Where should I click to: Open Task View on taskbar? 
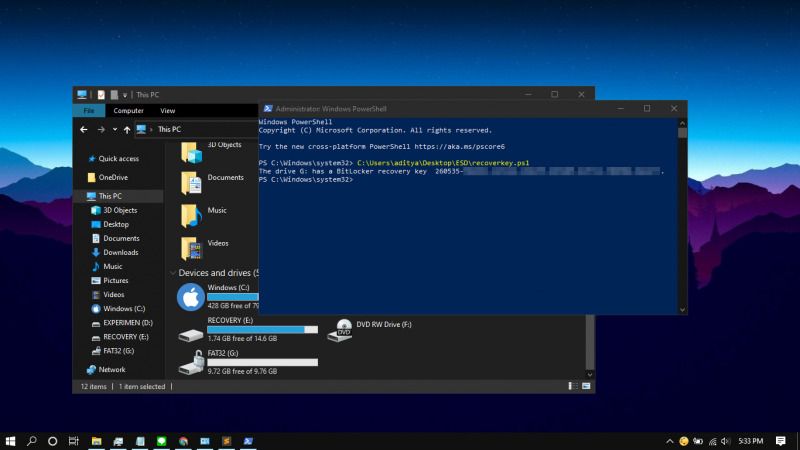(x=74, y=441)
